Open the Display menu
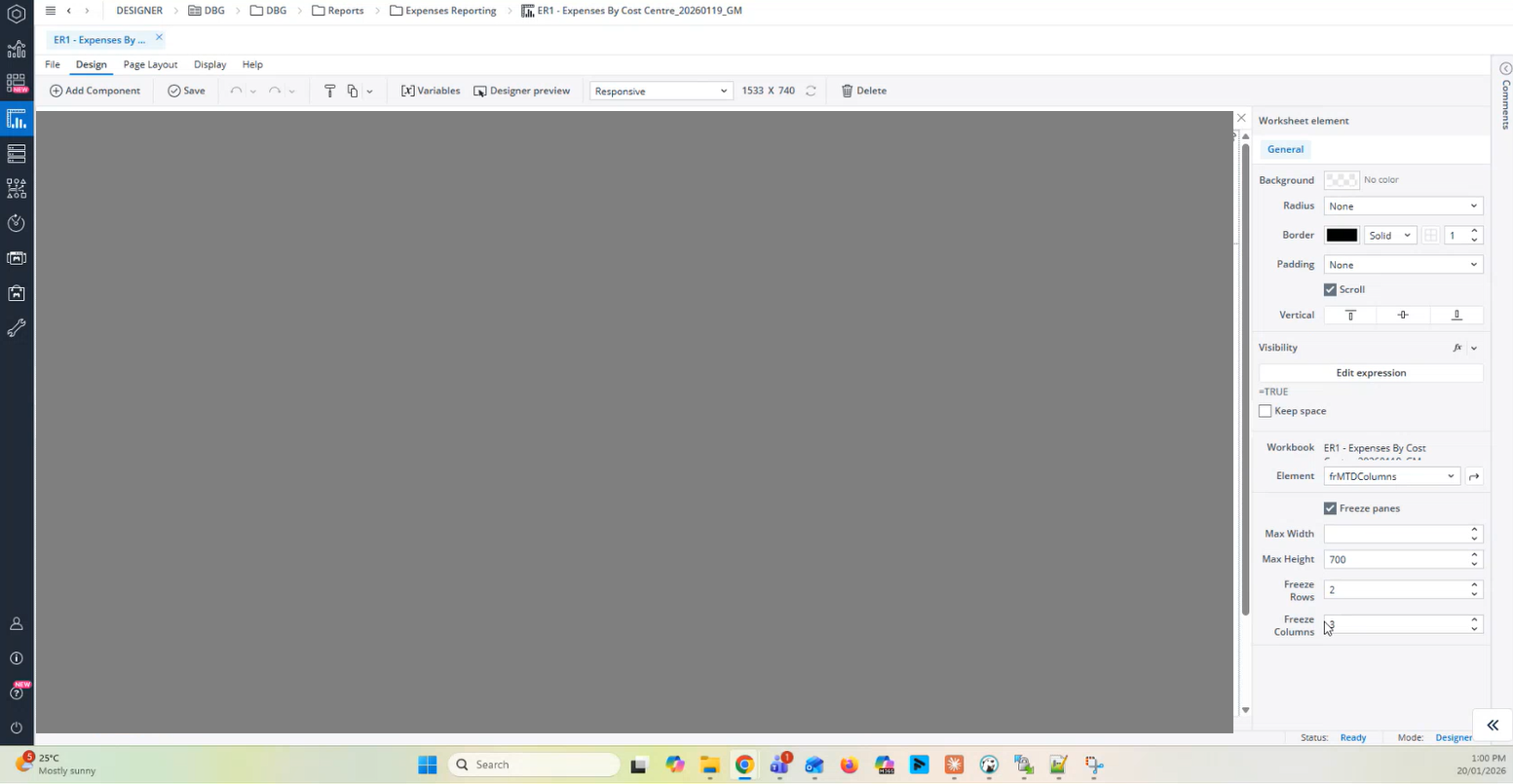Viewport: 1513px width, 784px height. (209, 64)
